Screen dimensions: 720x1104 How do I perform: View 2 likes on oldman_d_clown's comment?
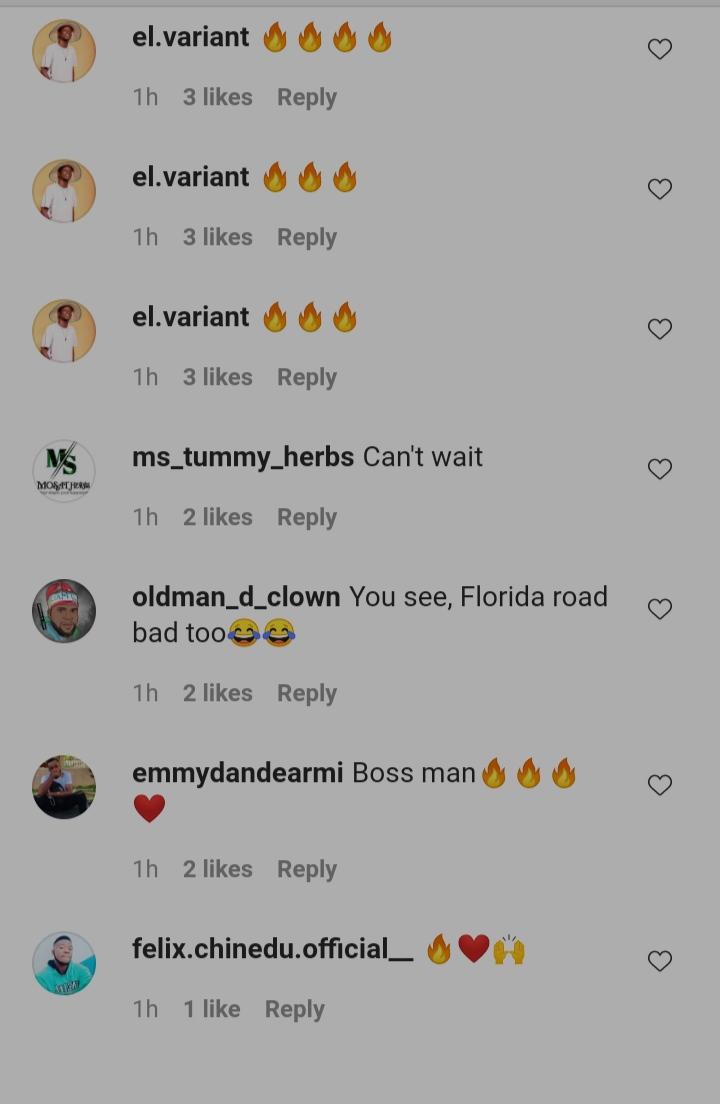coord(217,693)
